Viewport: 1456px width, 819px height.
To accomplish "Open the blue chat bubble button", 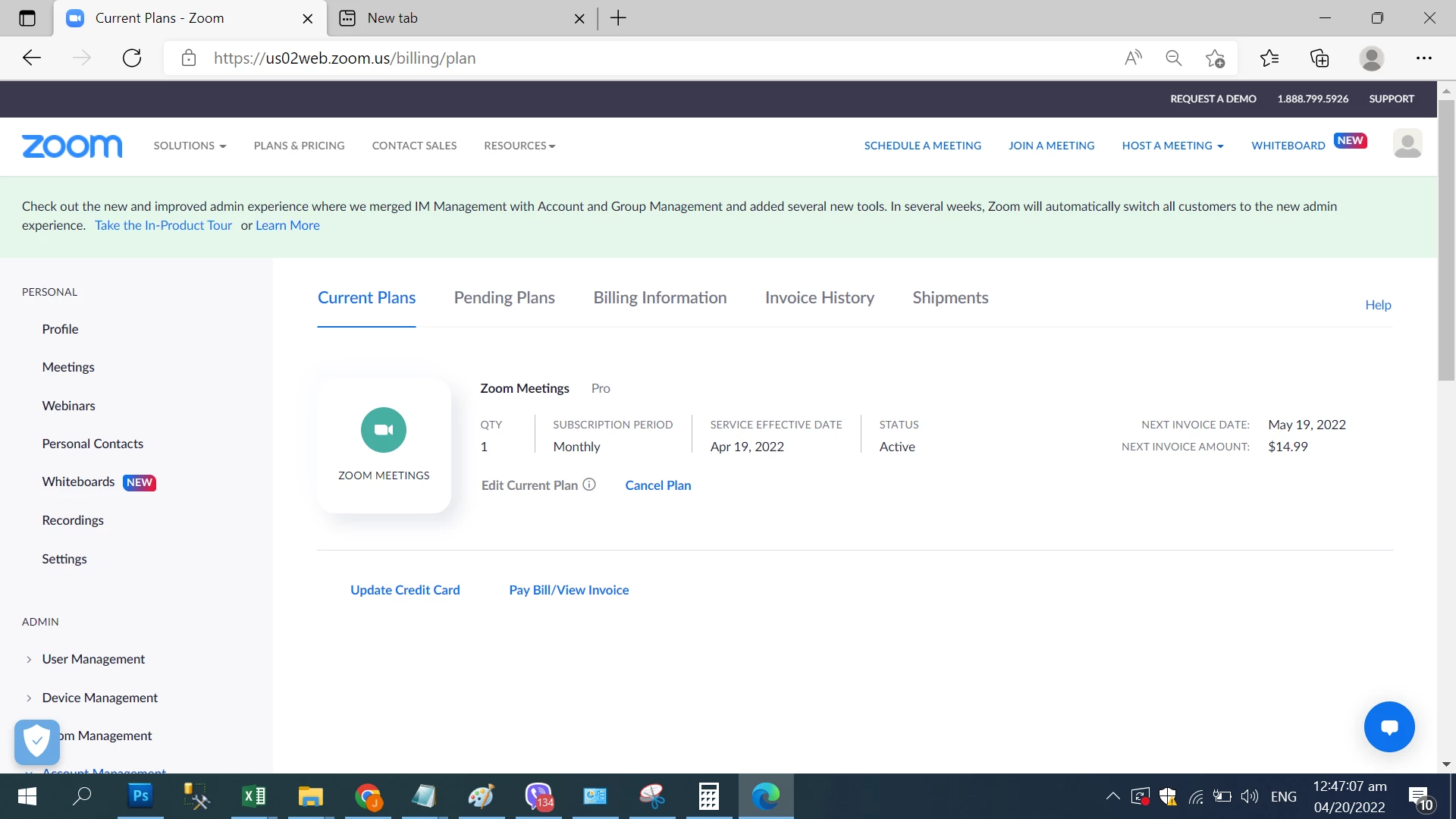I will [1389, 726].
